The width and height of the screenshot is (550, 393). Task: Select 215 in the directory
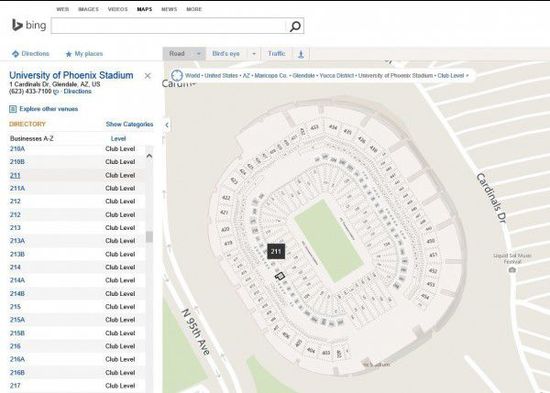coord(15,307)
